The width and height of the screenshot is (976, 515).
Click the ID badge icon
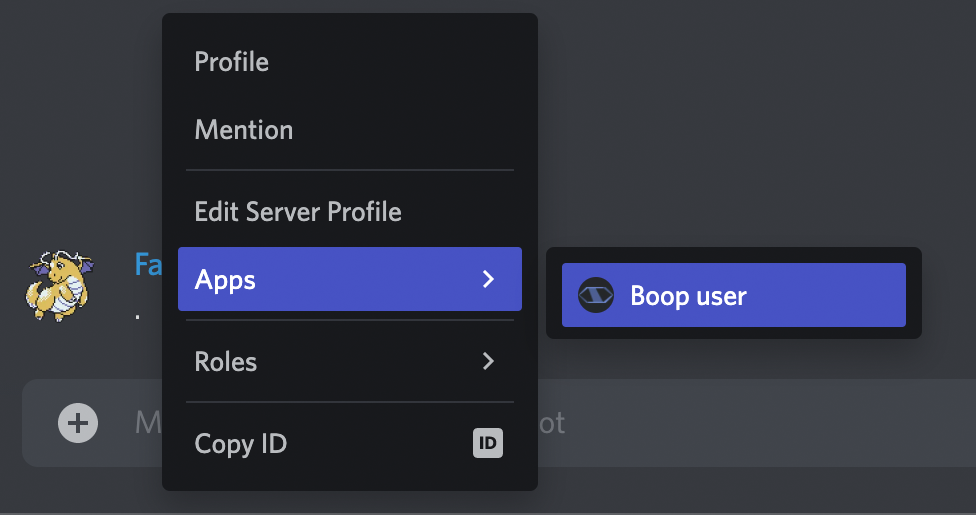(x=487, y=444)
